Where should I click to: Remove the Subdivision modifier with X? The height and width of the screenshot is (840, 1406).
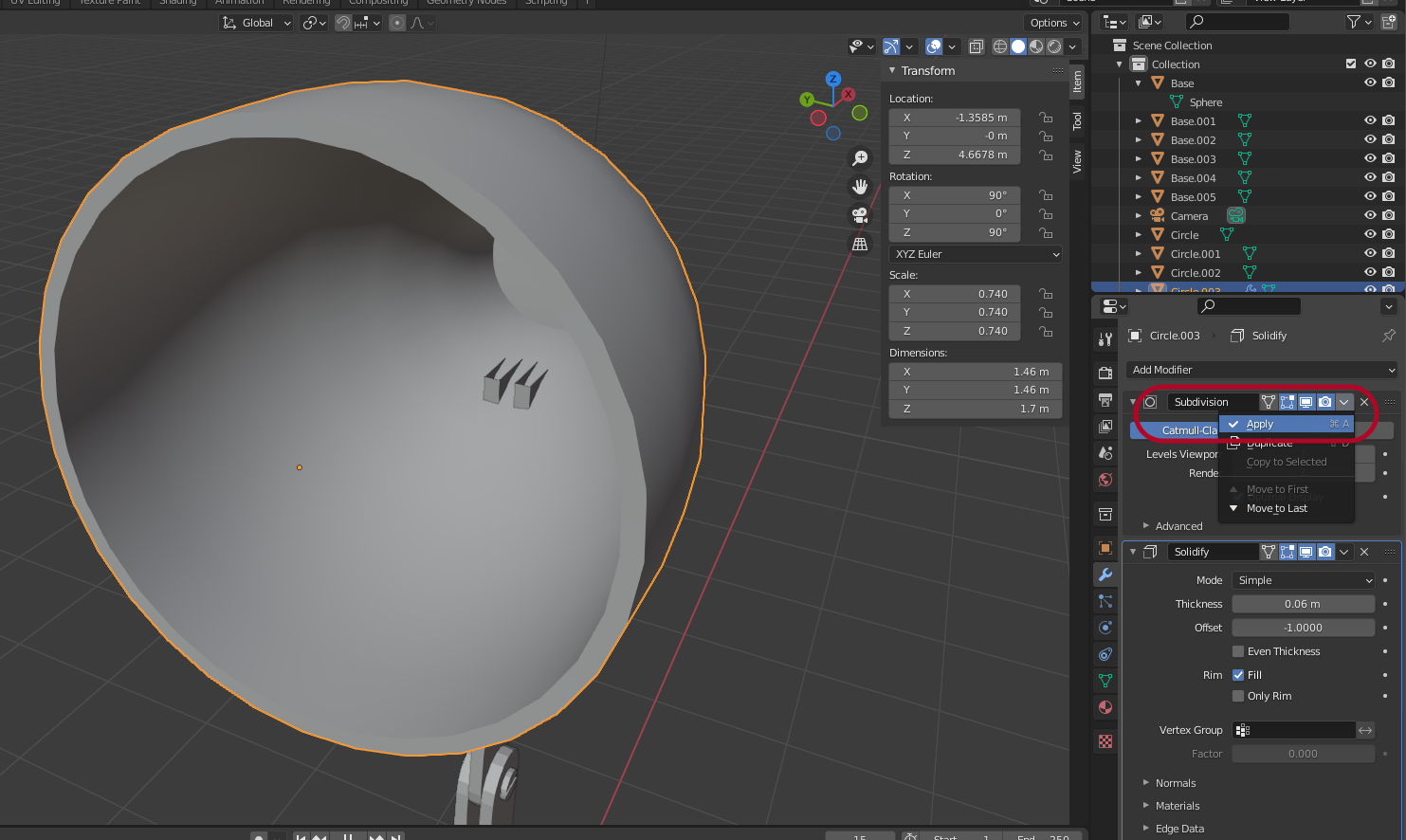[1364, 402]
